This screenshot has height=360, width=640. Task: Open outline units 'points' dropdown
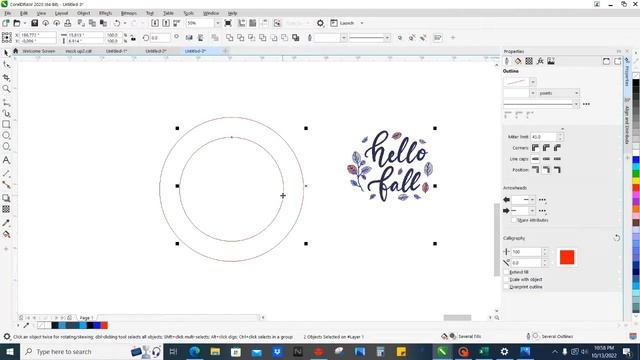point(576,93)
